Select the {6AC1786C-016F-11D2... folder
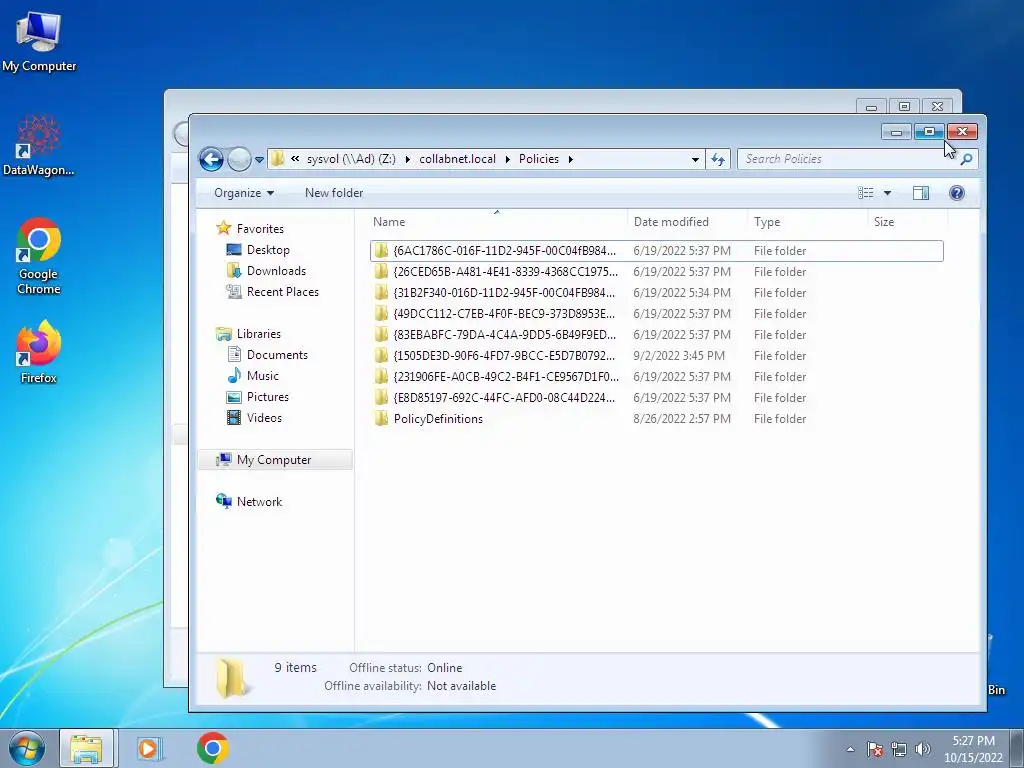1024x768 pixels. coord(656,251)
